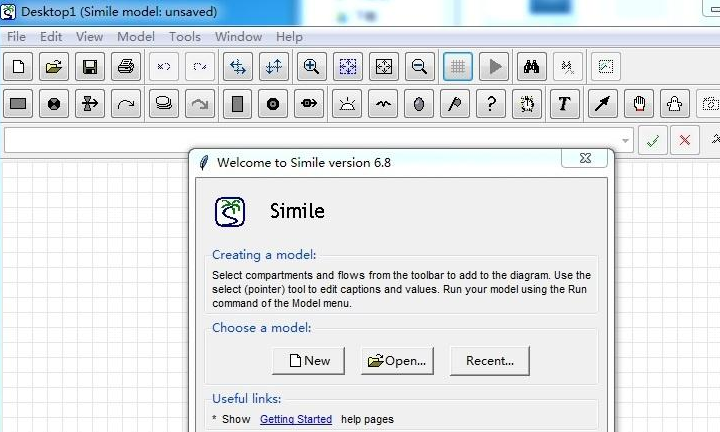Screen dimensions: 720x432
Task: Click the Open... model button
Action: (x=397, y=361)
